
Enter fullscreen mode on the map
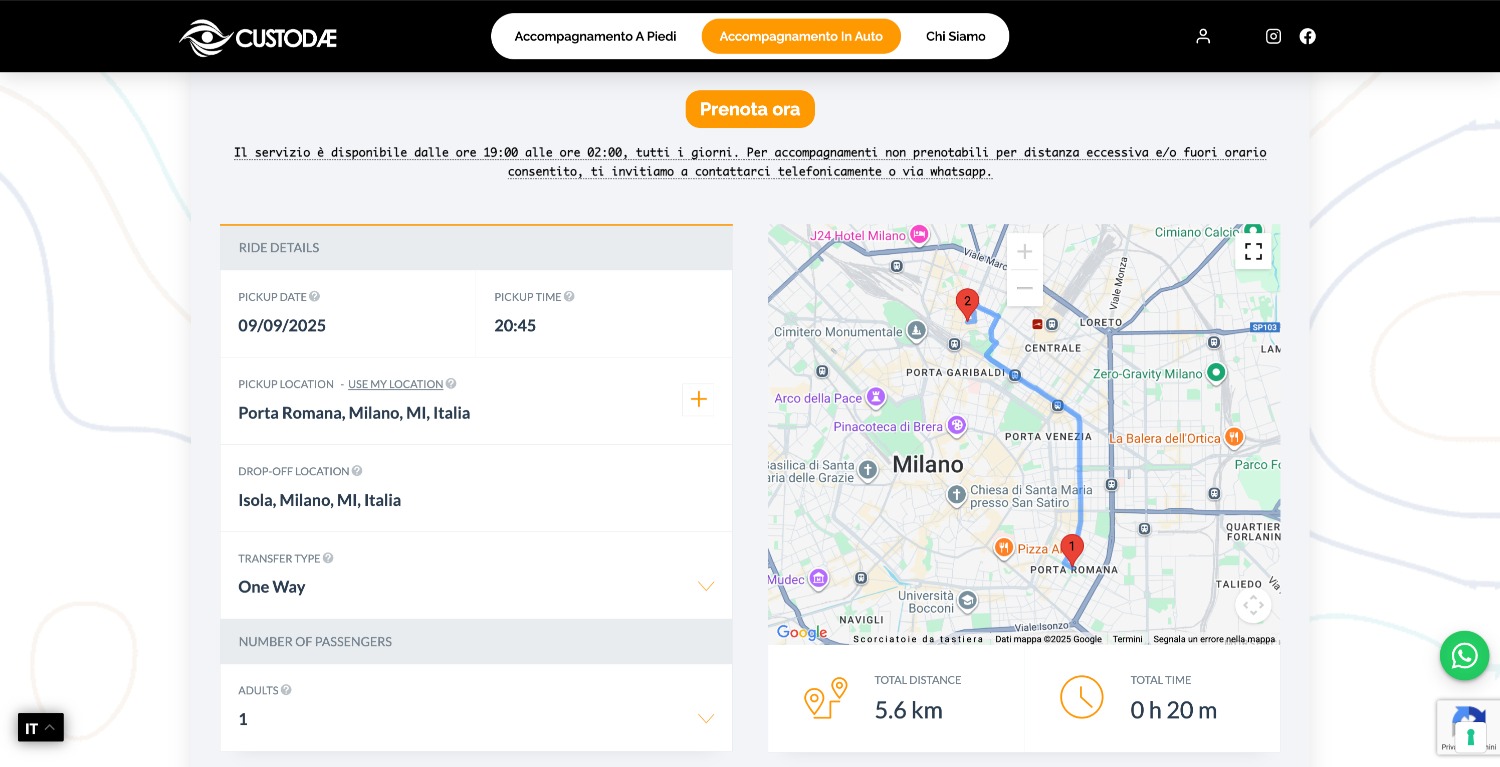point(1253,251)
